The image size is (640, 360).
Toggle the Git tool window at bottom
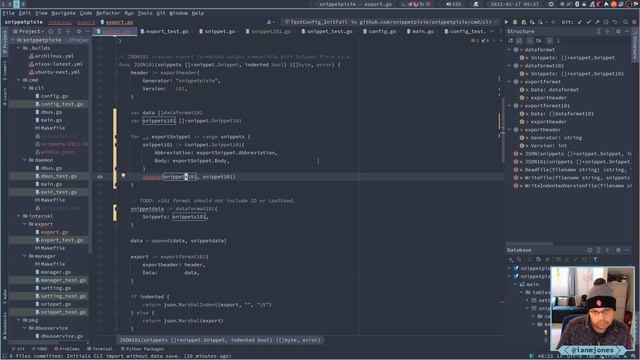click(18, 349)
